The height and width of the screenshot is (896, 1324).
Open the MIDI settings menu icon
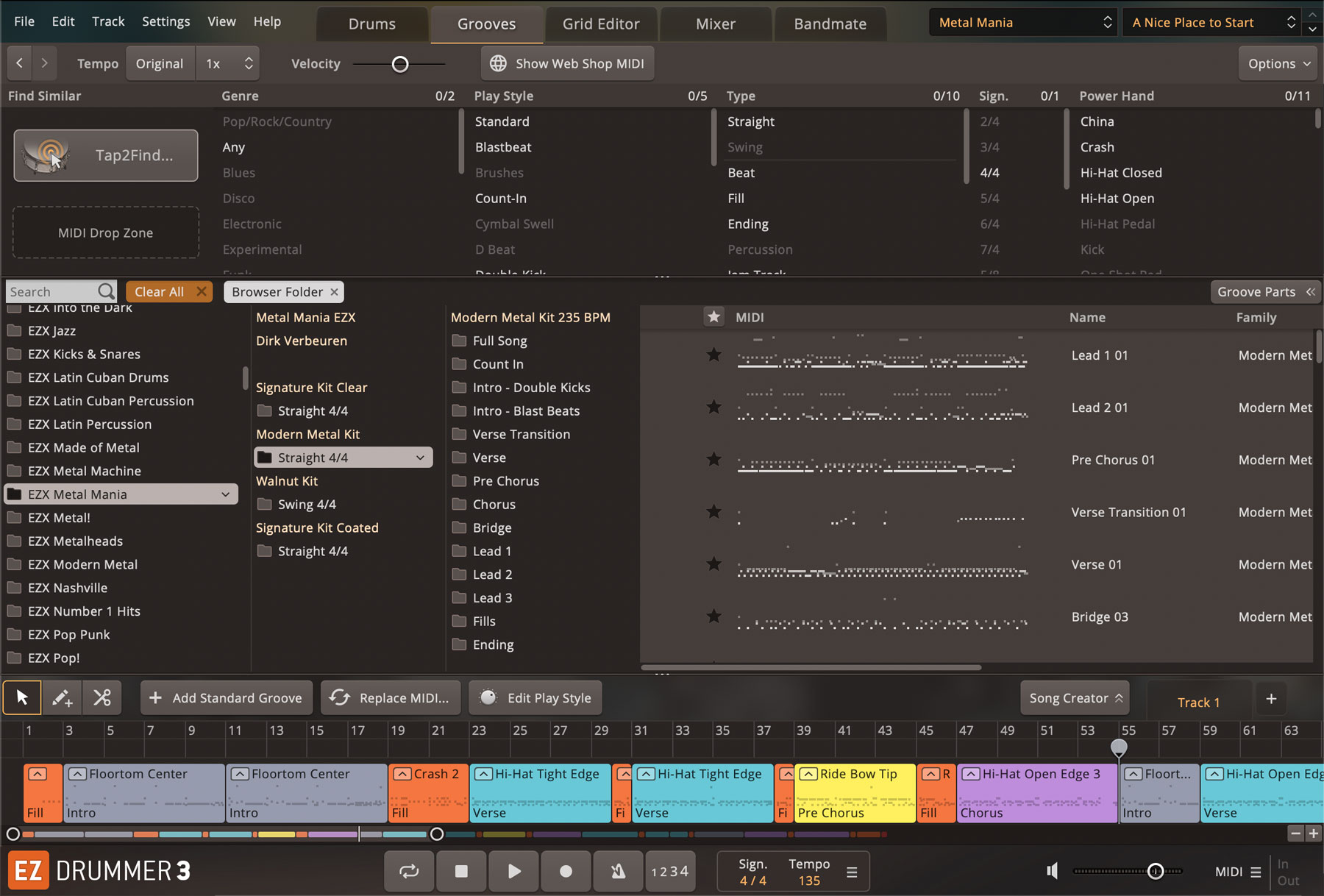point(1256,872)
